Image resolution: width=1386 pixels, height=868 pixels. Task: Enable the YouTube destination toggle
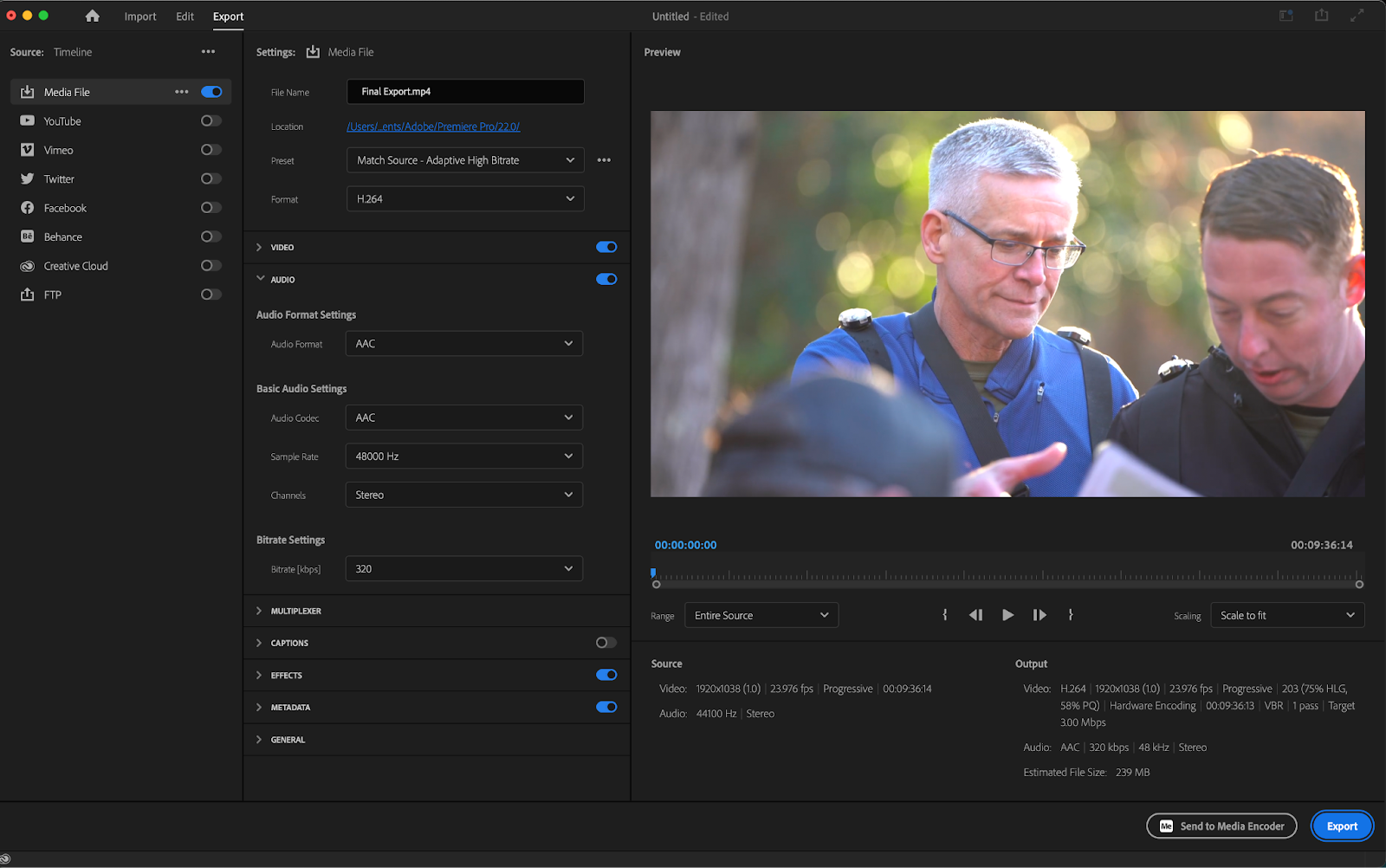pos(210,120)
